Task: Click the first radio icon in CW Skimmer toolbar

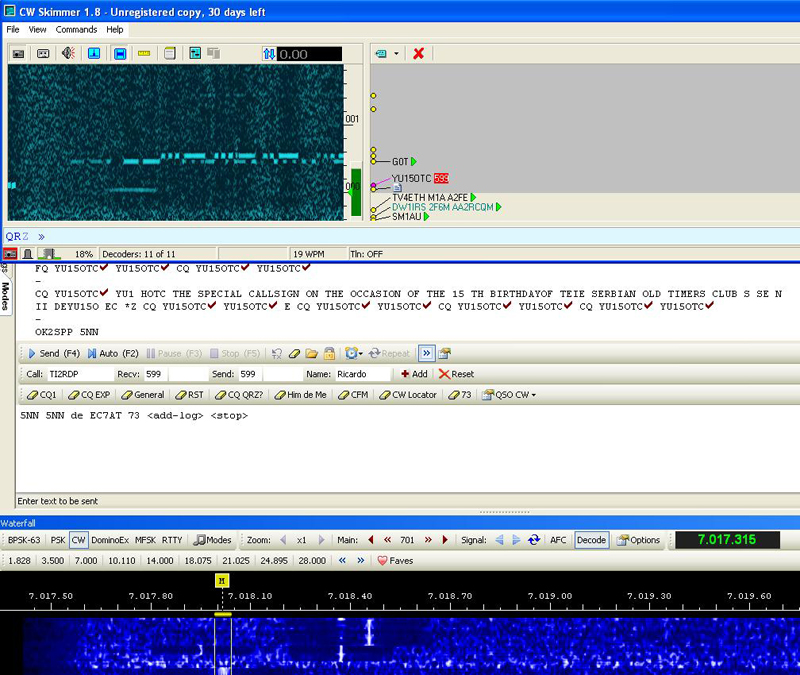Action: click(x=18, y=54)
